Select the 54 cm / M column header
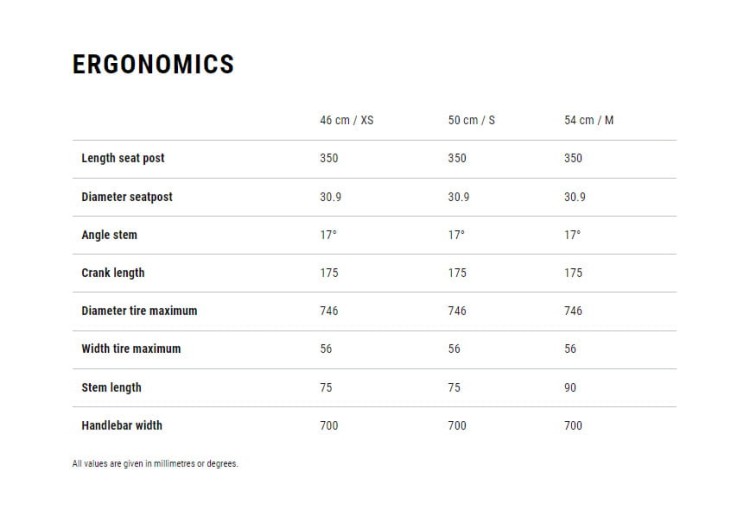This screenshot has width=750, height=522. [588, 120]
